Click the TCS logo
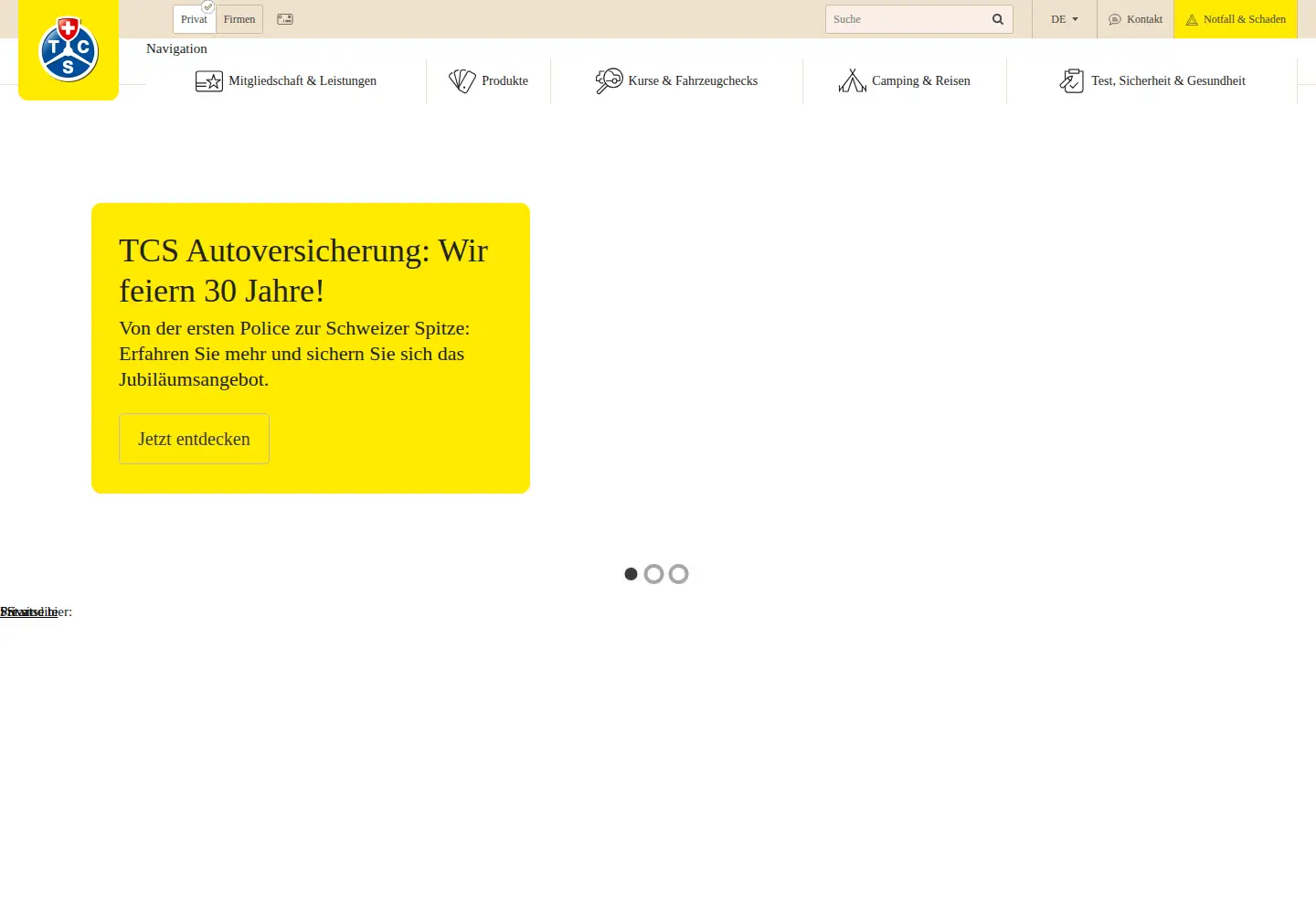Image resolution: width=1316 pixels, height=914 pixels. [x=69, y=49]
